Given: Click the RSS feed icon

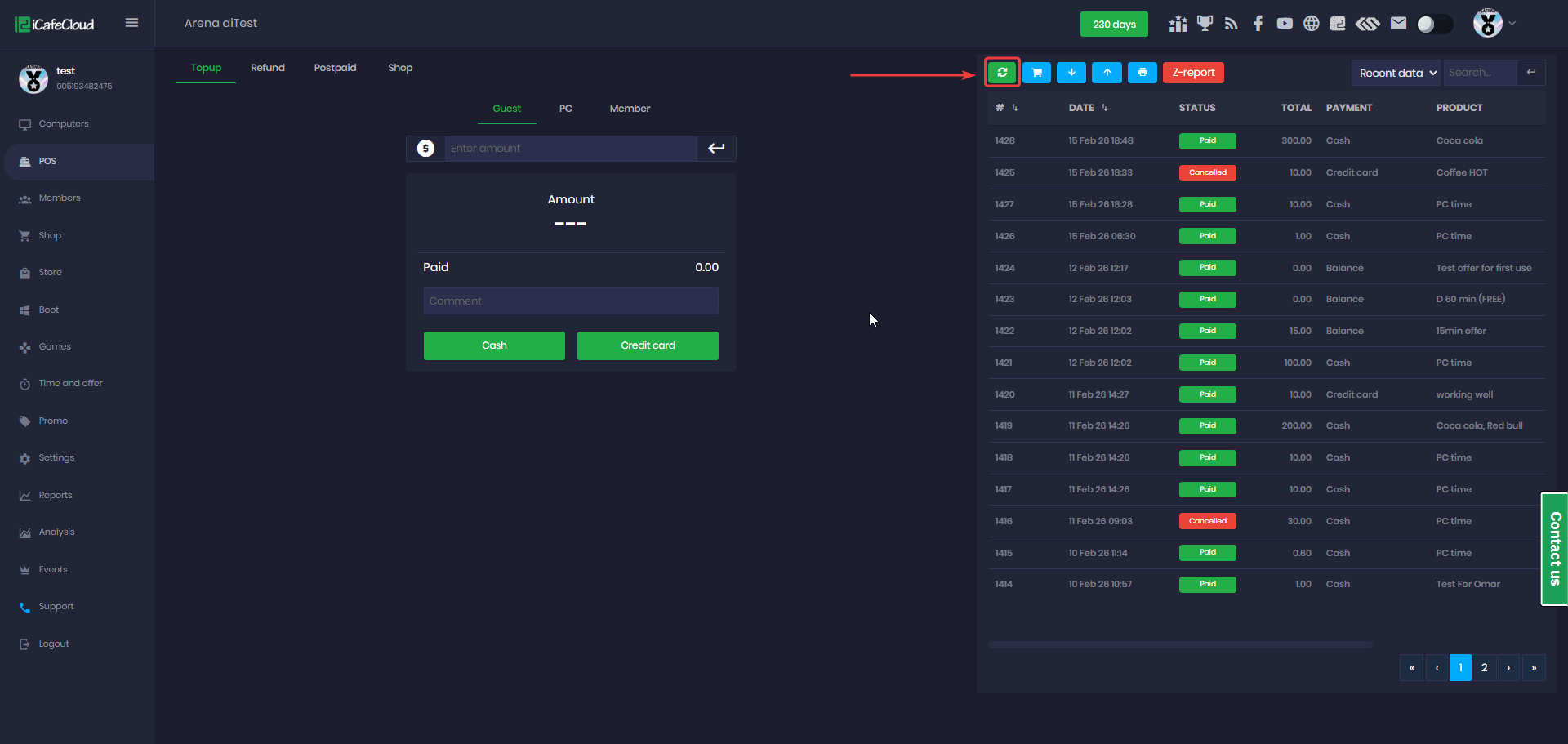Looking at the screenshot, I should [x=1231, y=24].
